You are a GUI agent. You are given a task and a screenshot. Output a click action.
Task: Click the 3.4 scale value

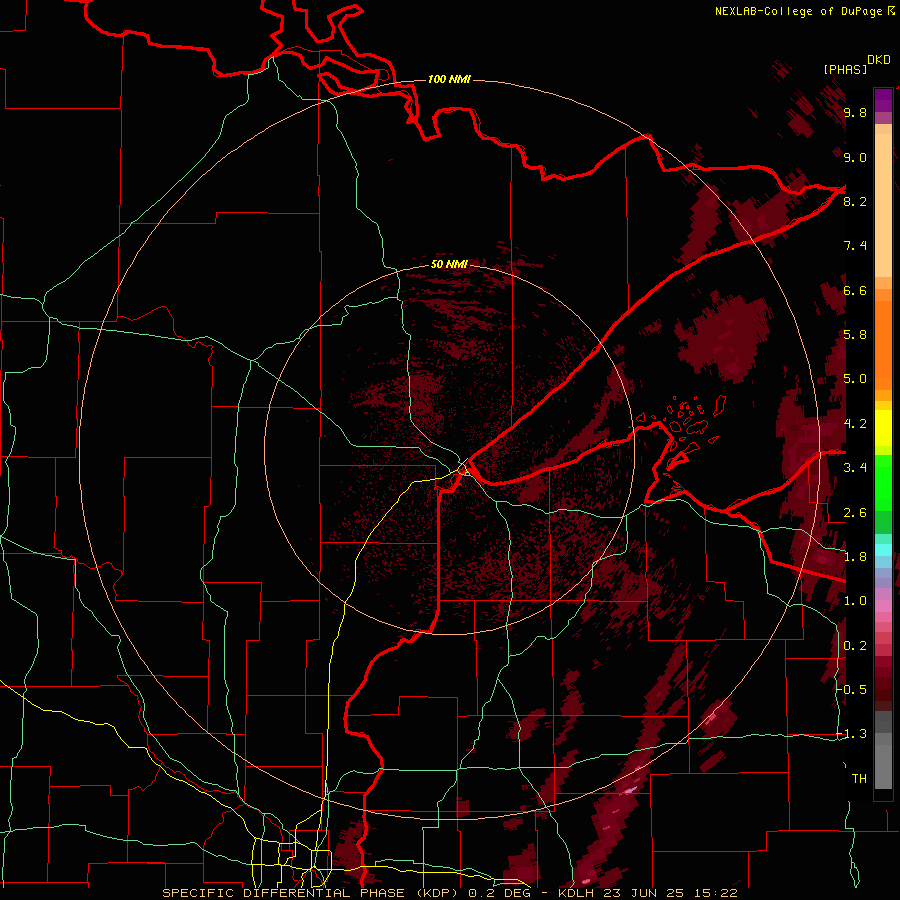[x=855, y=468]
